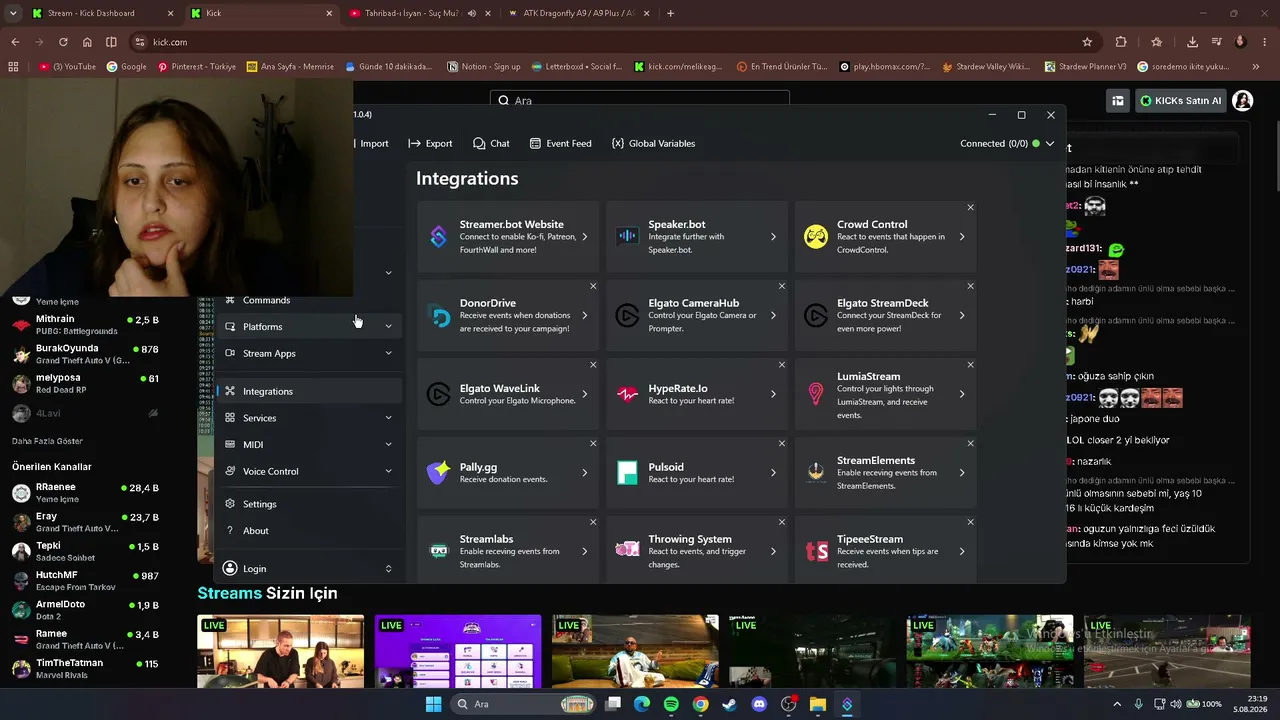Image resolution: width=1280 pixels, height=720 pixels.
Task: Open the Event Feed menu item
Action: (x=560, y=143)
